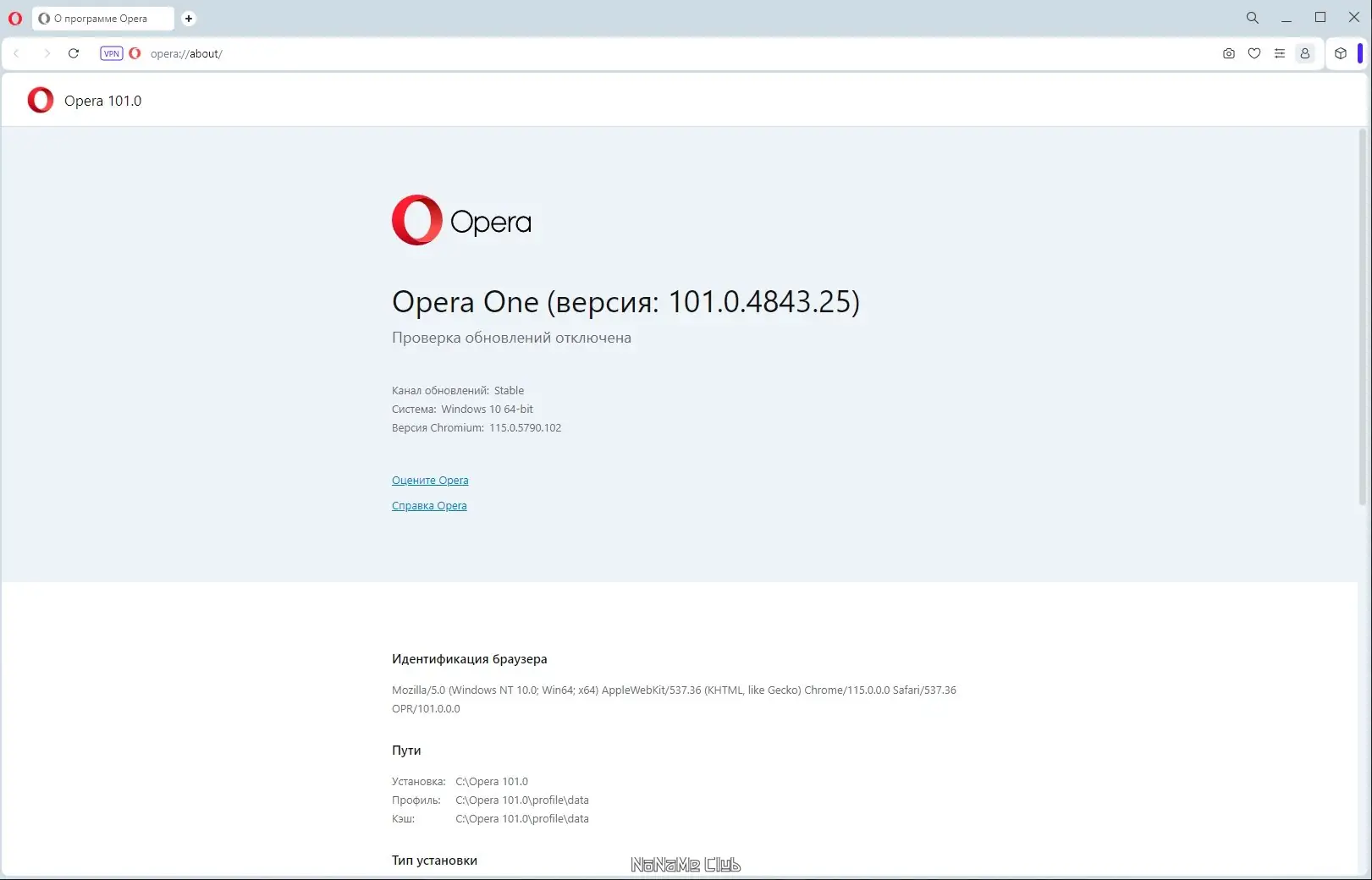Close the Opera window
Viewport: 1372px width, 880px height.
[1354, 18]
